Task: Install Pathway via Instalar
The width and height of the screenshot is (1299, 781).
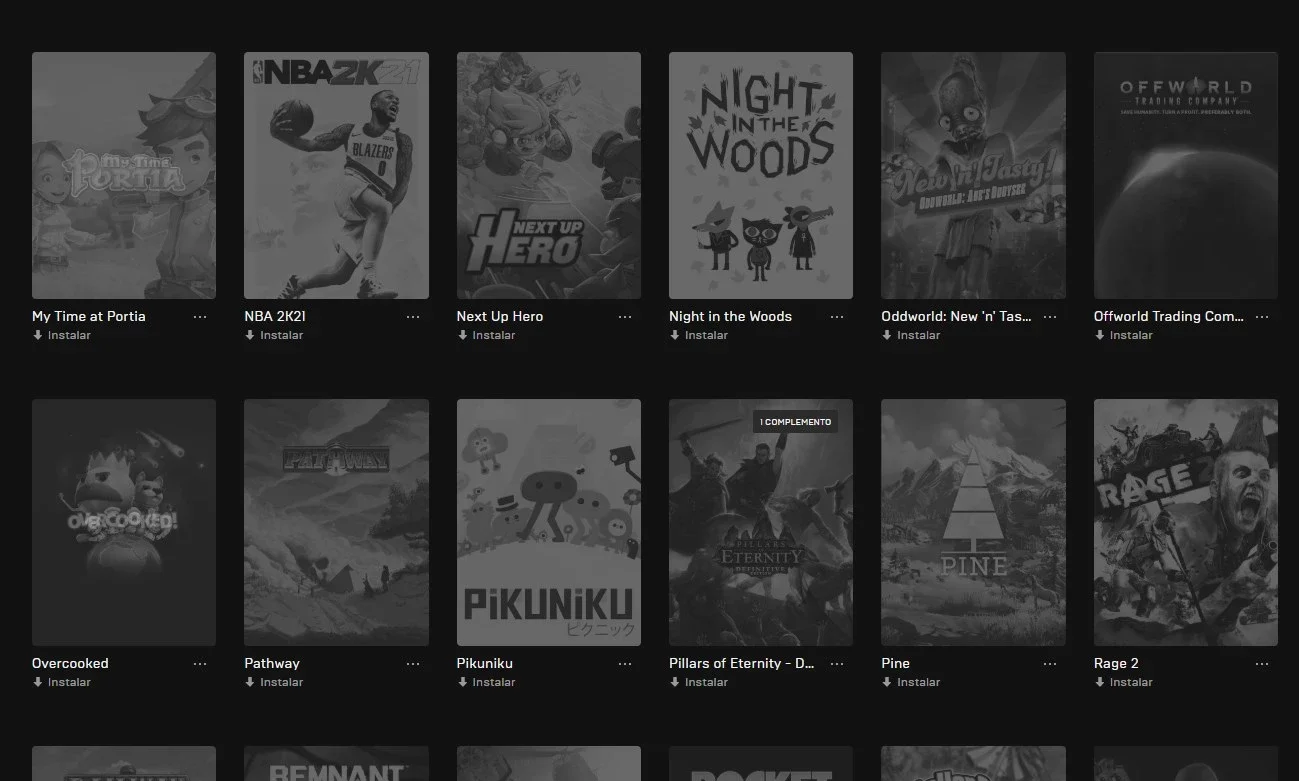Action: (x=274, y=682)
